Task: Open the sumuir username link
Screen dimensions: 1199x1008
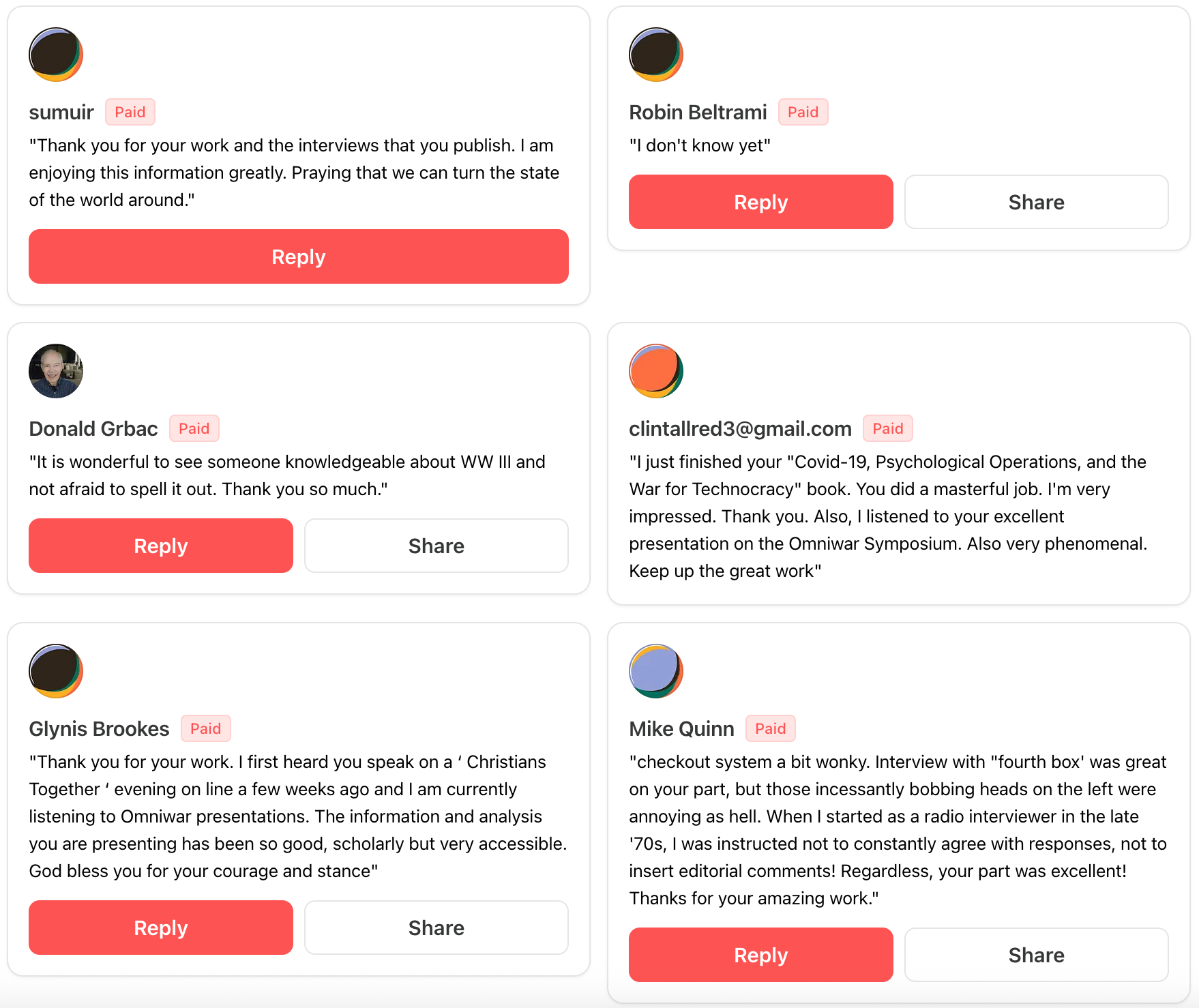Action: pyautogui.click(x=61, y=112)
